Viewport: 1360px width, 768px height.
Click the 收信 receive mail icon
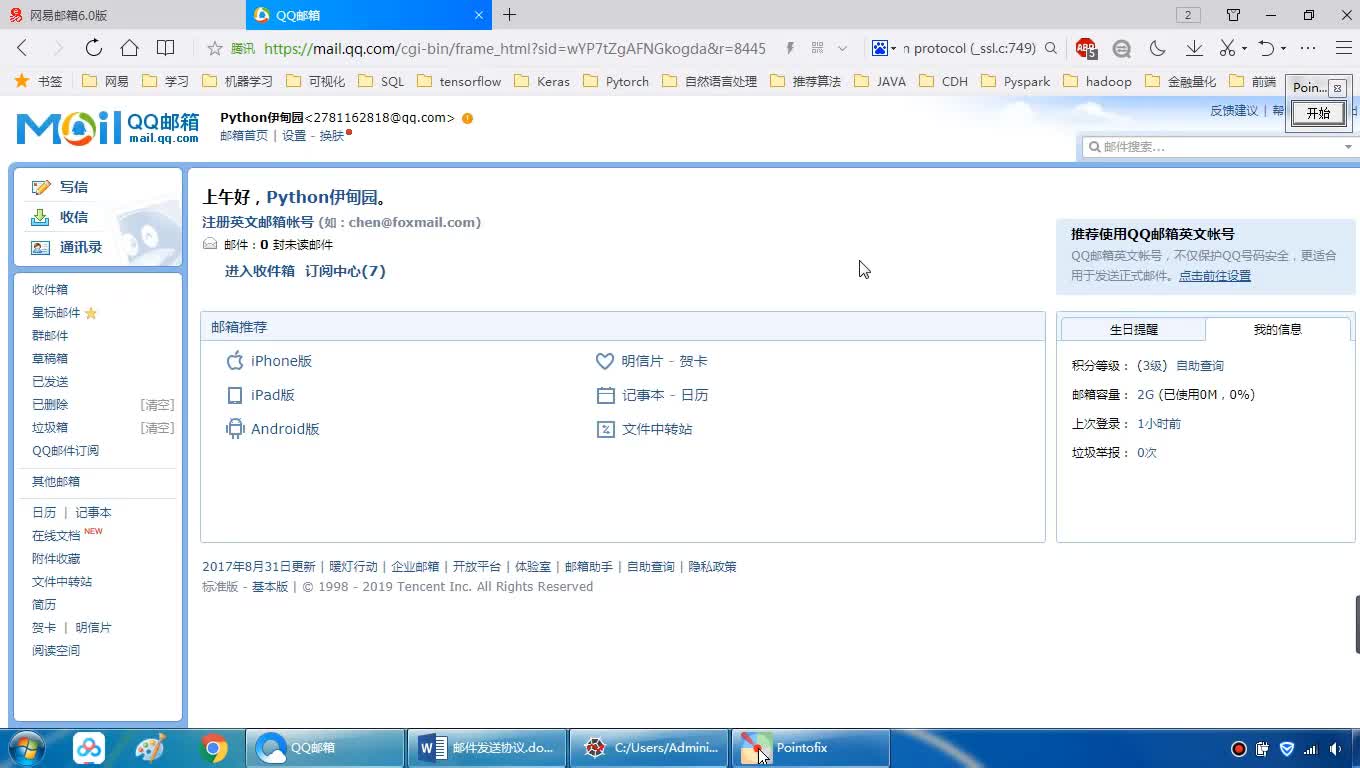[41, 217]
